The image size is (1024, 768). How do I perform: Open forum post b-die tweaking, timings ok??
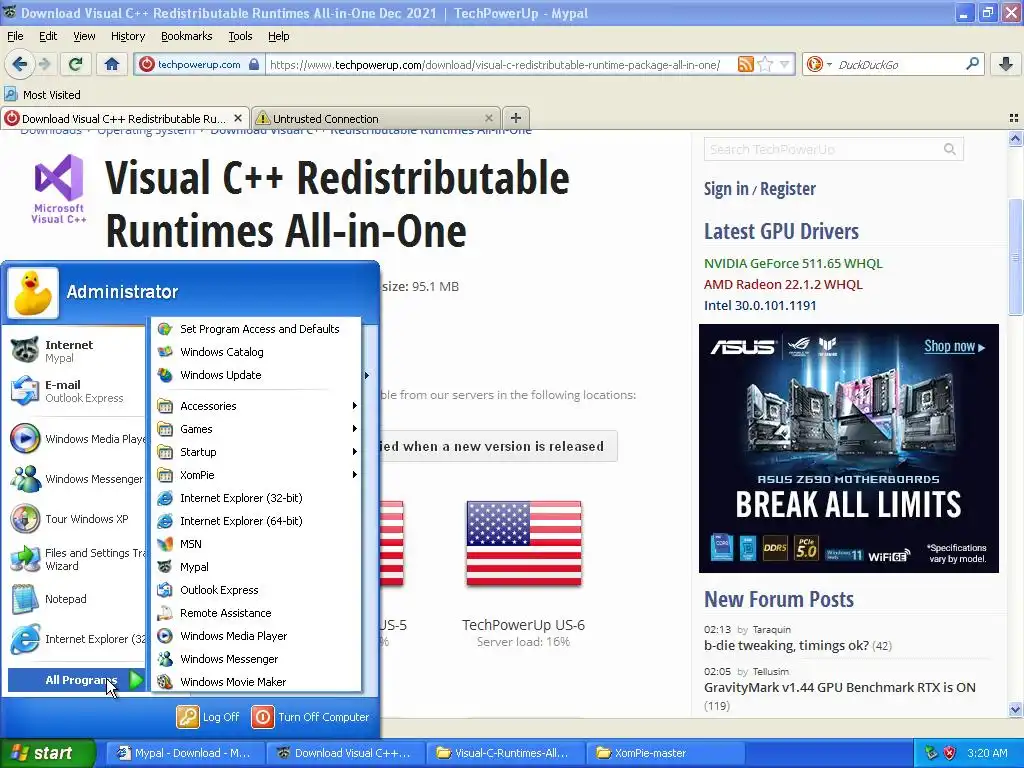(x=786, y=645)
